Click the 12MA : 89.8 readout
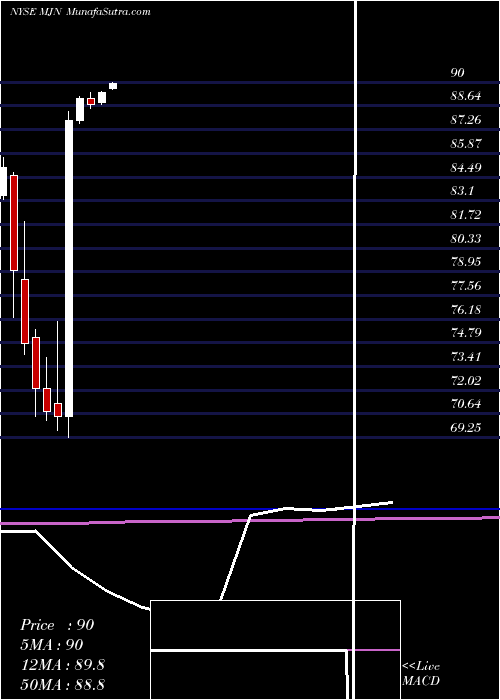This screenshot has height=700, width=500. click(62, 665)
